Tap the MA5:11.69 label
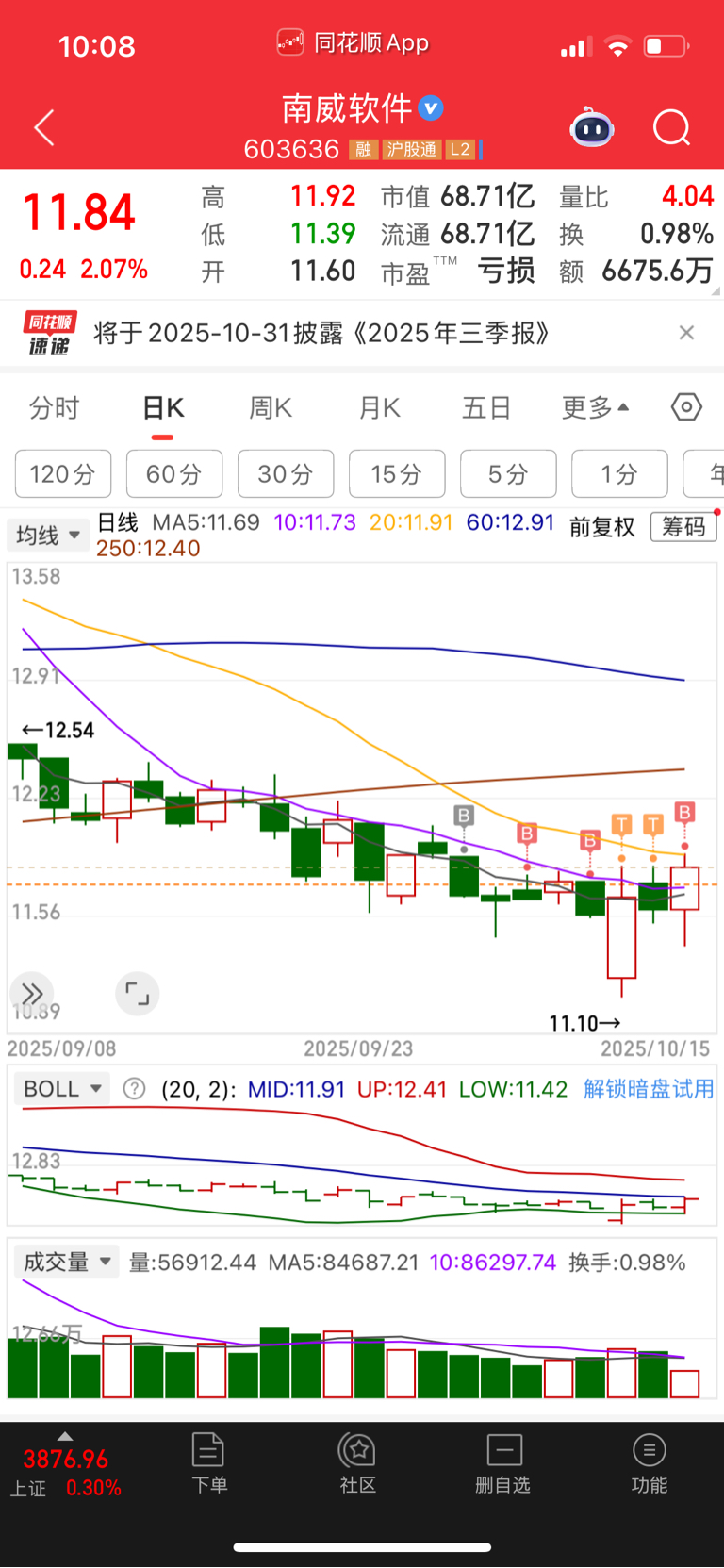The image size is (724, 1568). tap(206, 522)
